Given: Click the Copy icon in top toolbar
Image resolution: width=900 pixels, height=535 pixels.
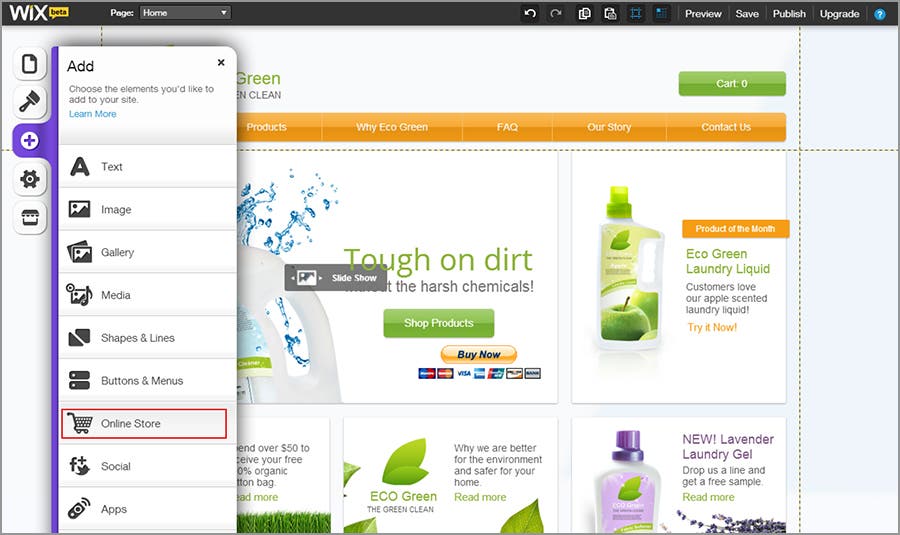Looking at the screenshot, I should click(x=584, y=14).
